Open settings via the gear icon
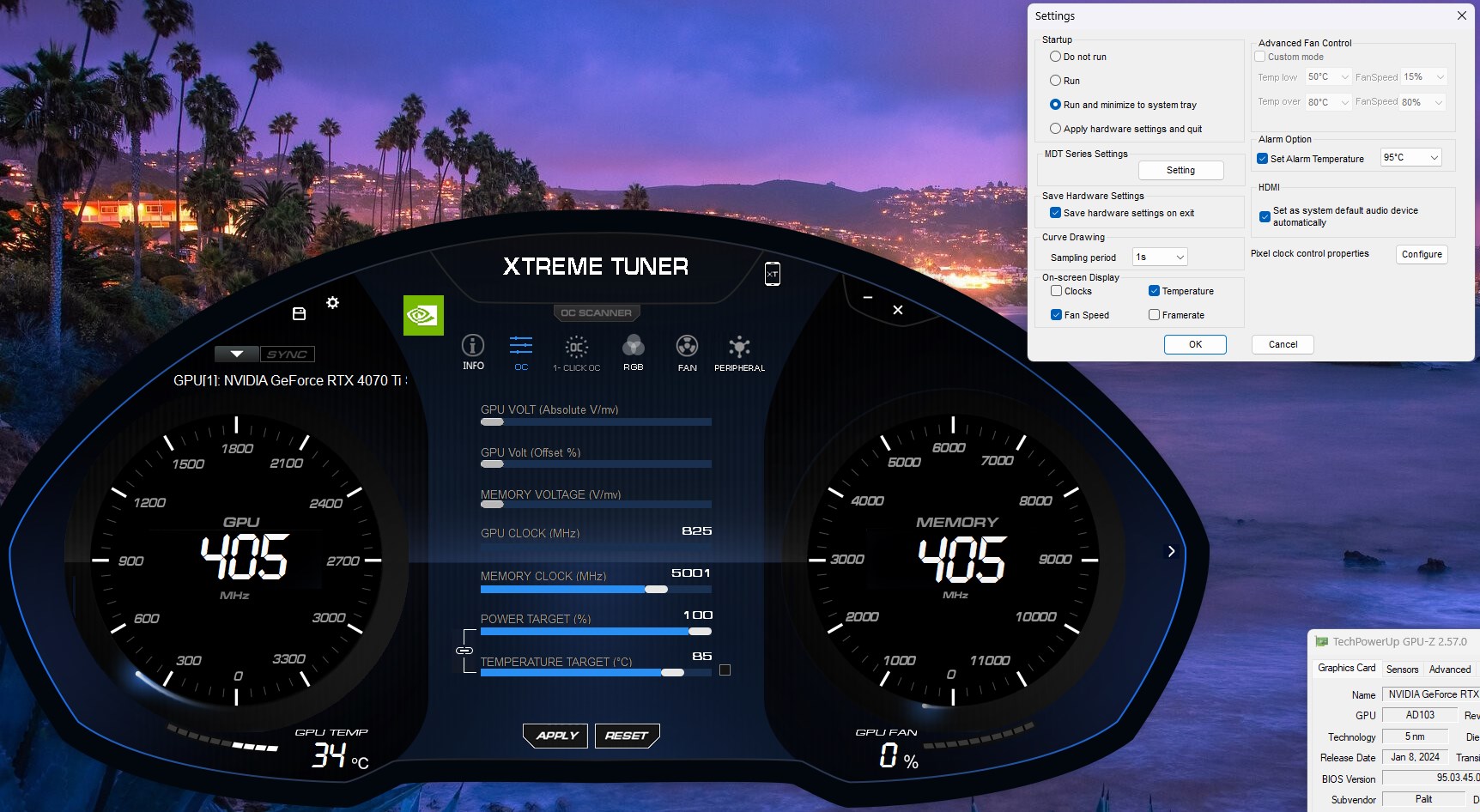Screen dimensions: 1480x812 [x=332, y=302]
